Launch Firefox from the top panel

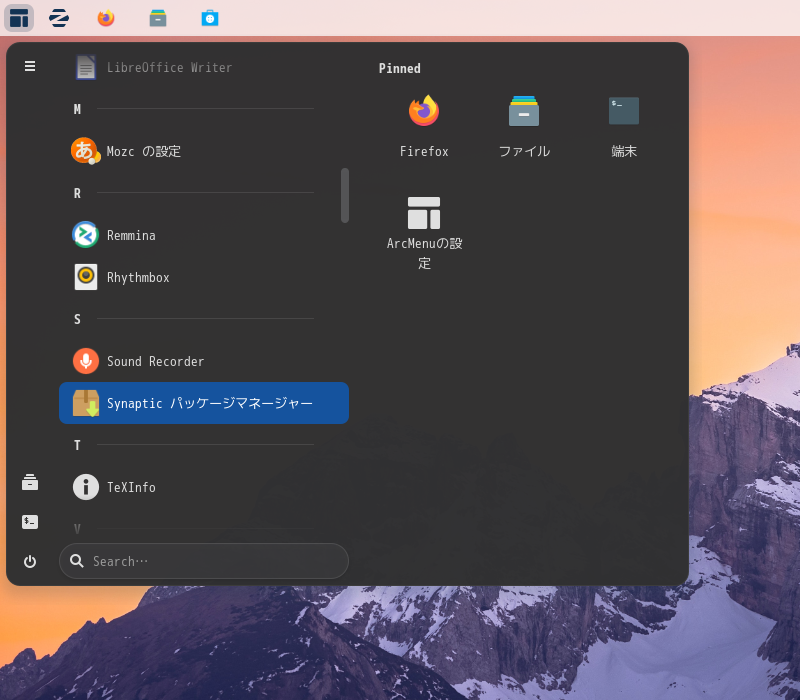[106, 18]
